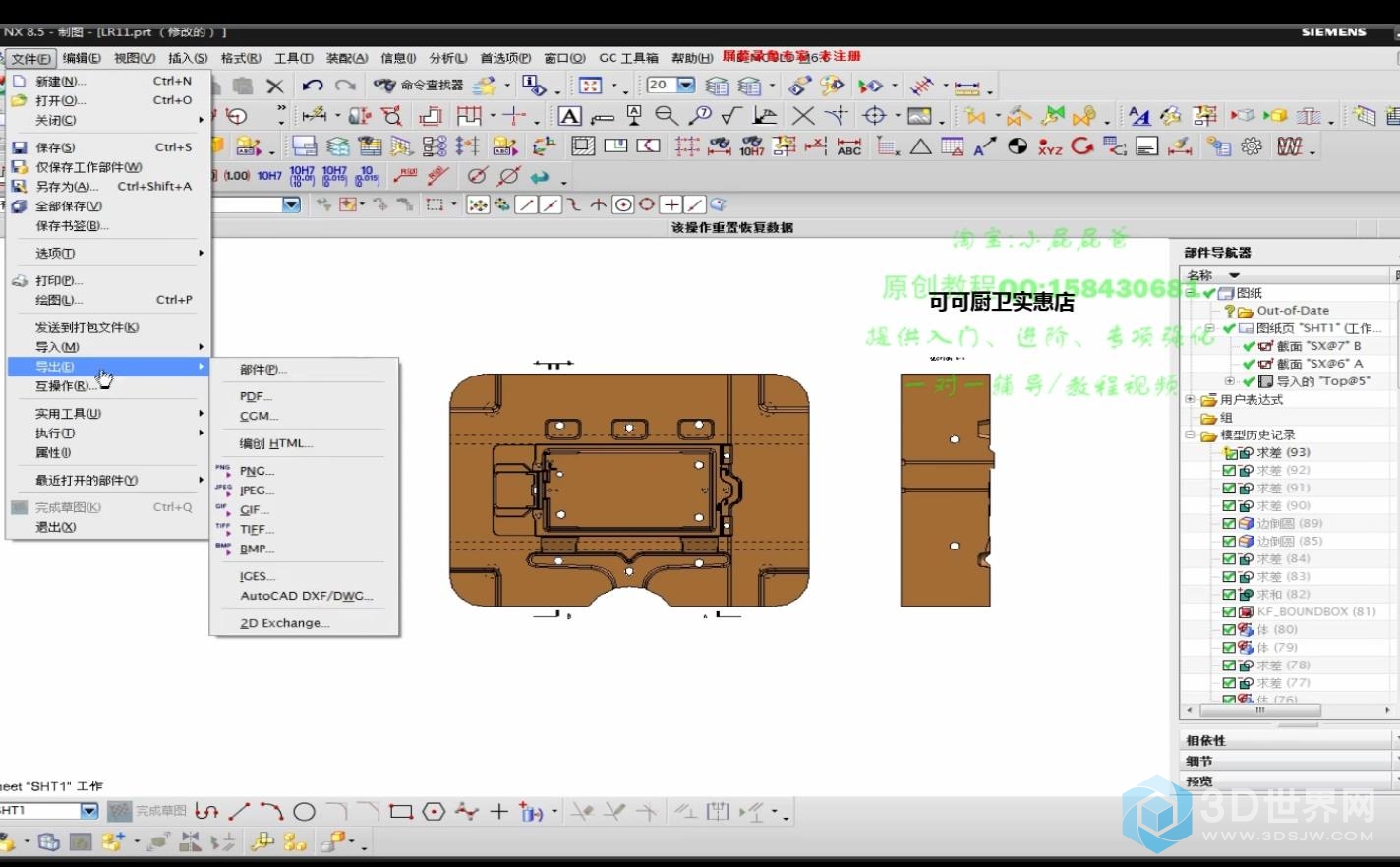Screen dimensions: 1400x867
Task: Click the XYZ ordinate point icon
Action: tap(1050, 146)
